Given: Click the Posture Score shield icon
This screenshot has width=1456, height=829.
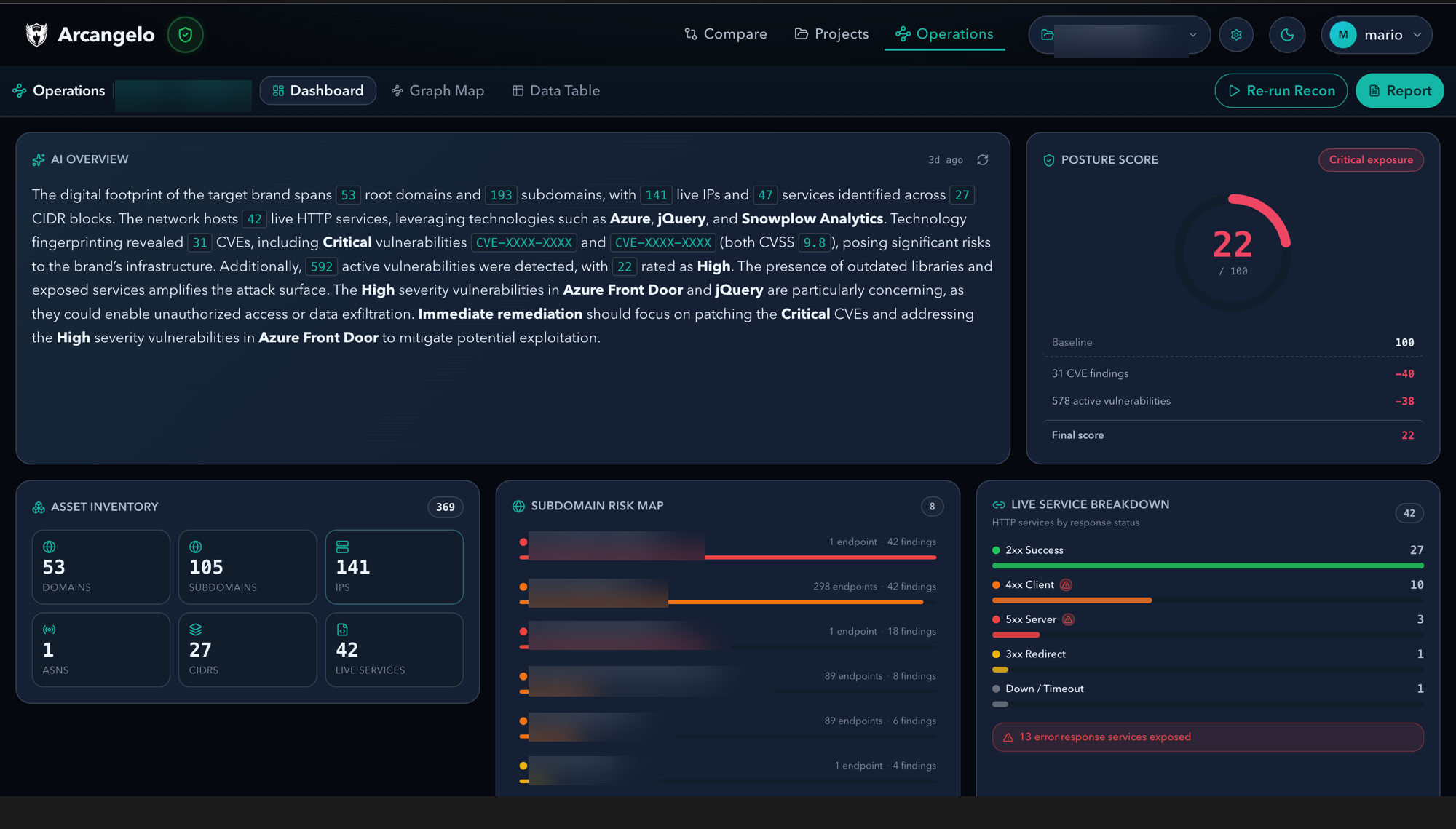Looking at the screenshot, I should pos(1049,160).
